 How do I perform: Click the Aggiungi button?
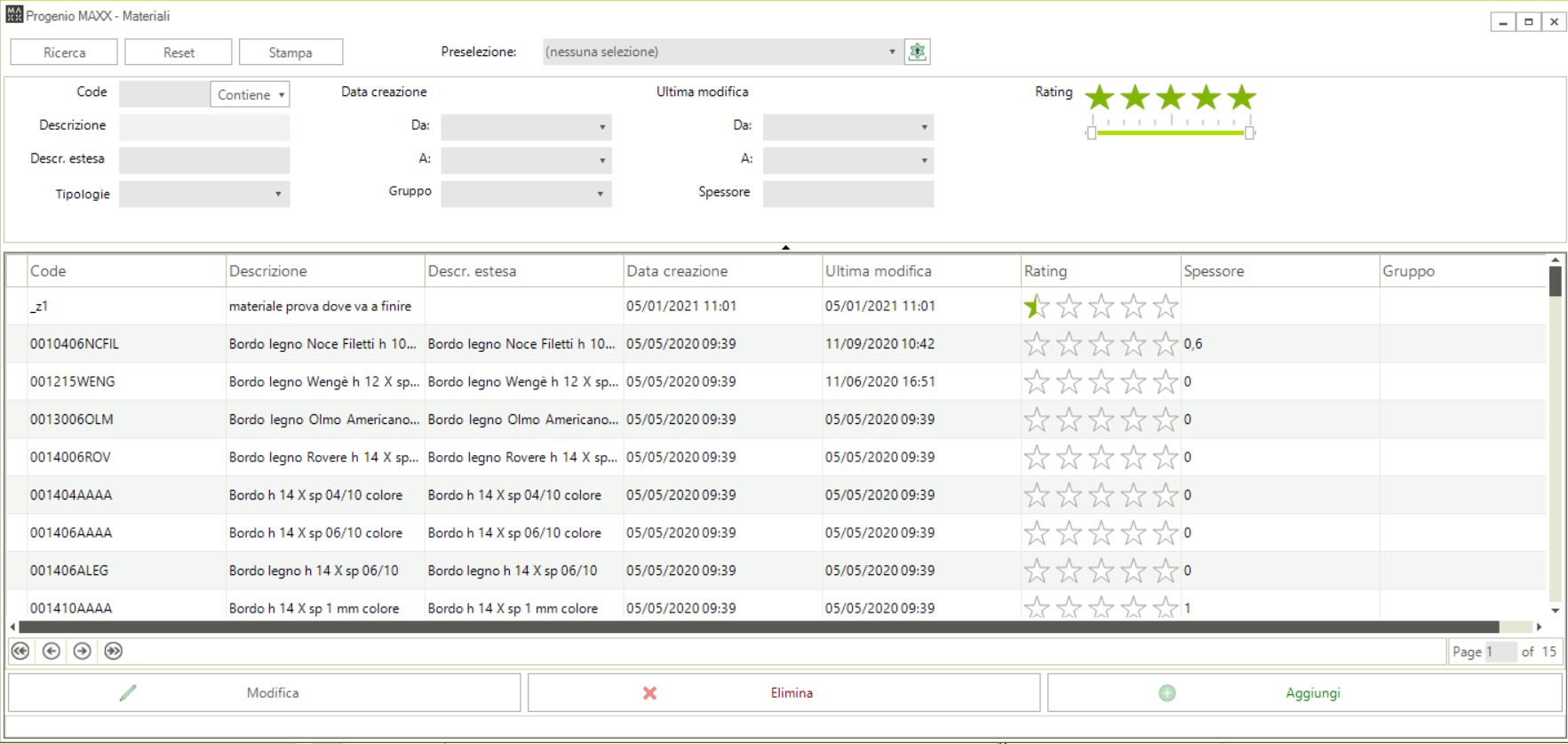point(1304,692)
